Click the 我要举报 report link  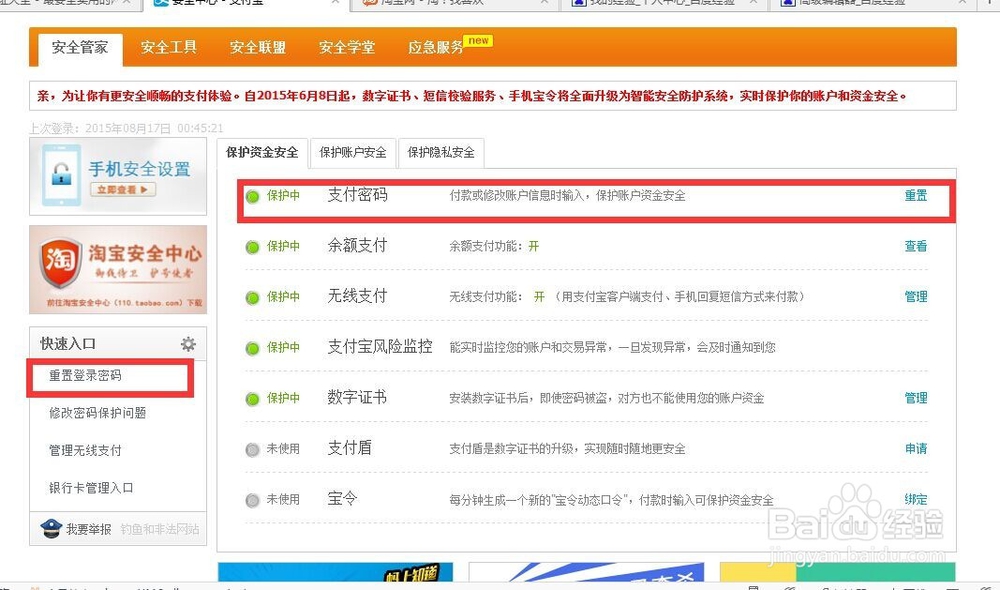pyautogui.click(x=89, y=529)
